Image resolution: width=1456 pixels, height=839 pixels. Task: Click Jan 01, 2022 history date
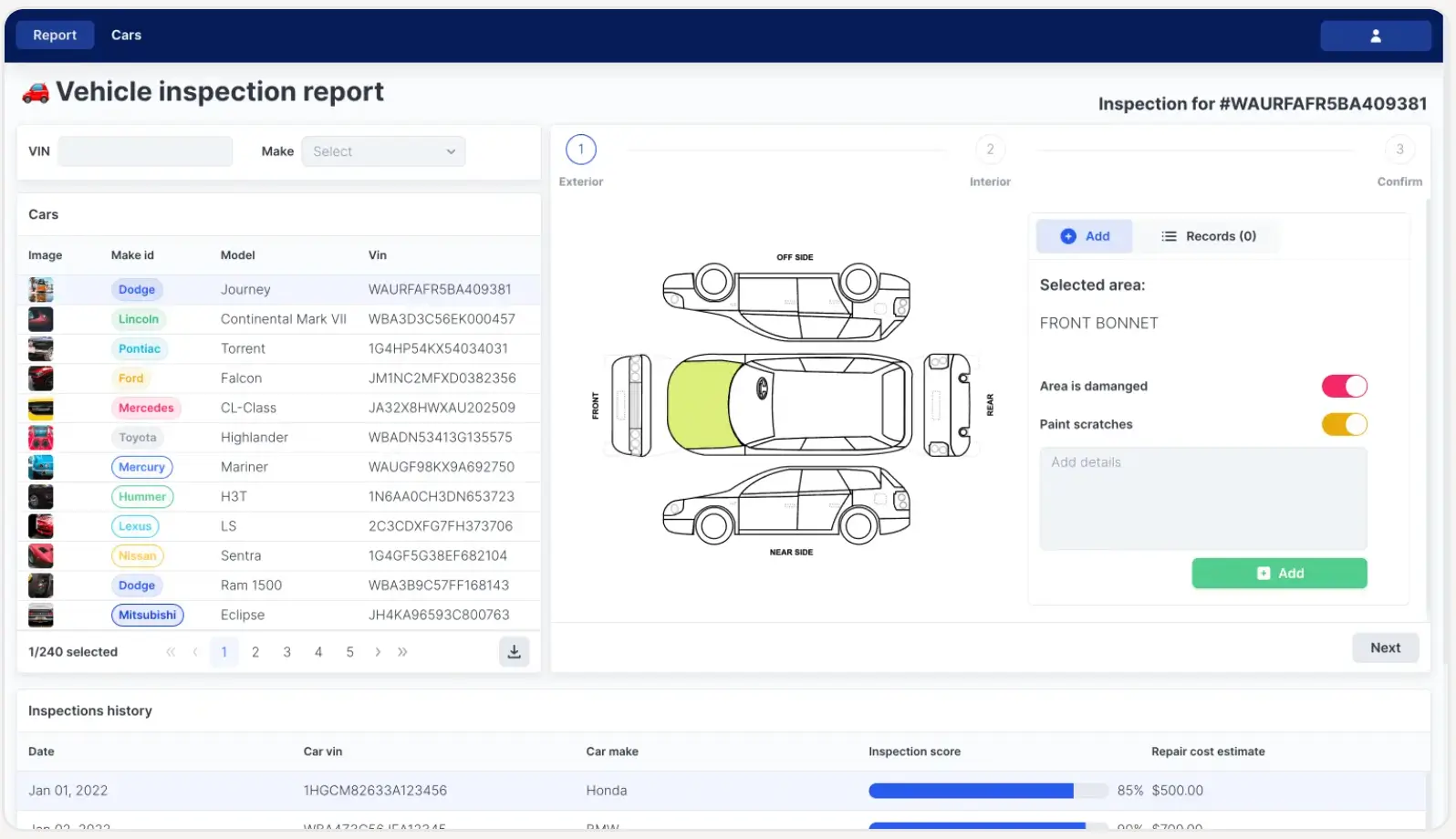coord(68,791)
